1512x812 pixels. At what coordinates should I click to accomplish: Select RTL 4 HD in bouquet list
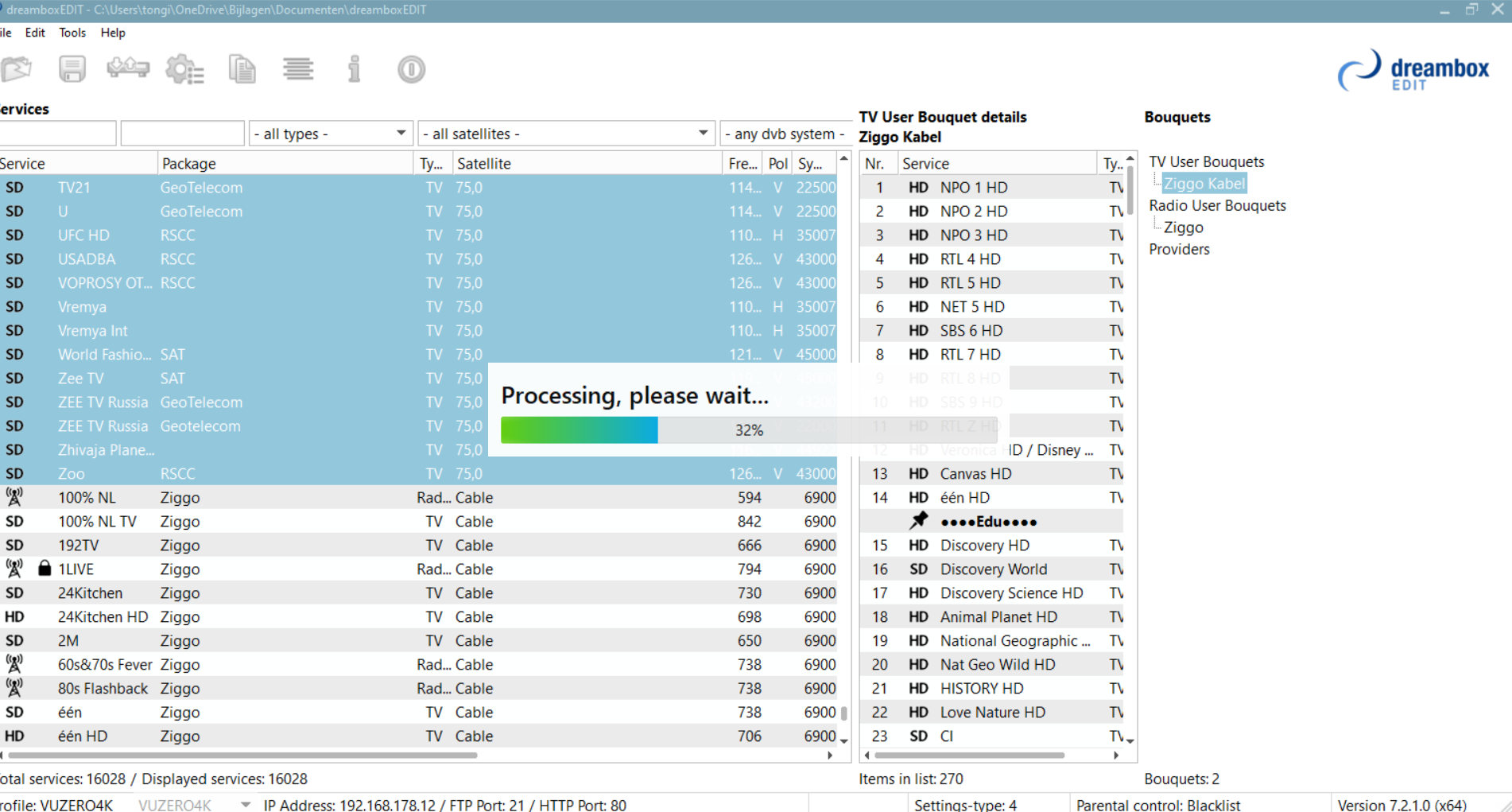[x=992, y=258]
